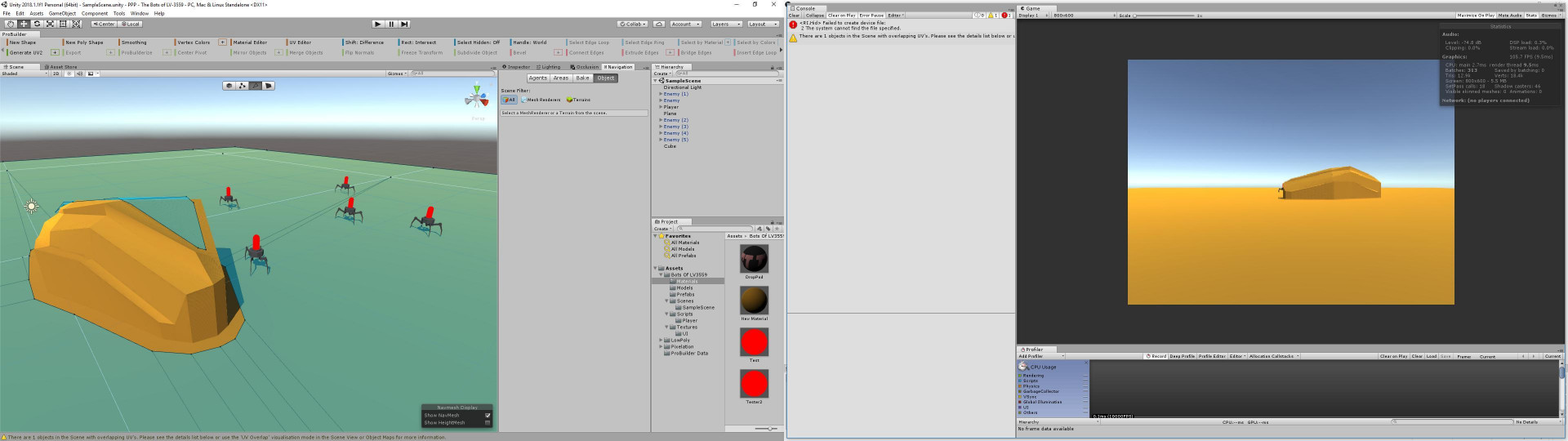Start Play mode
The height and width of the screenshot is (441, 1568).
click(378, 24)
